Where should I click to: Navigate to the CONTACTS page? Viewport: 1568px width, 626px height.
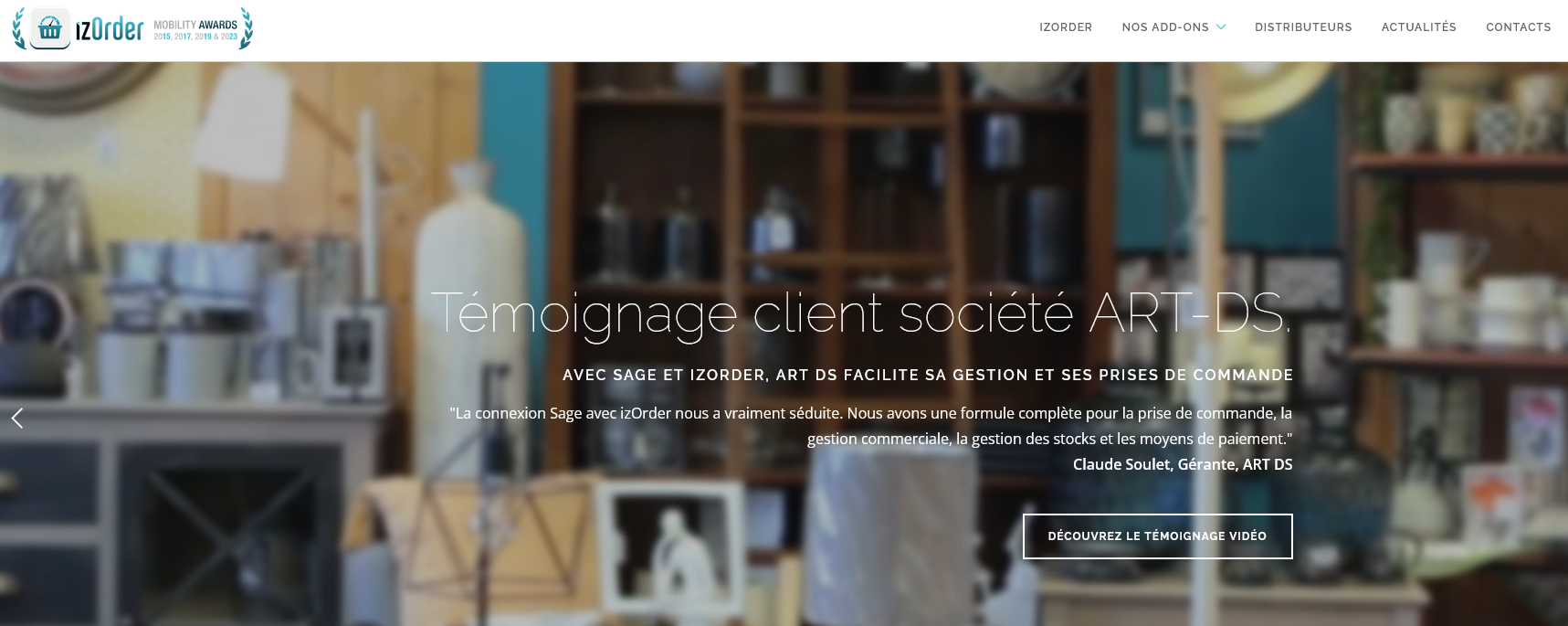[1518, 27]
